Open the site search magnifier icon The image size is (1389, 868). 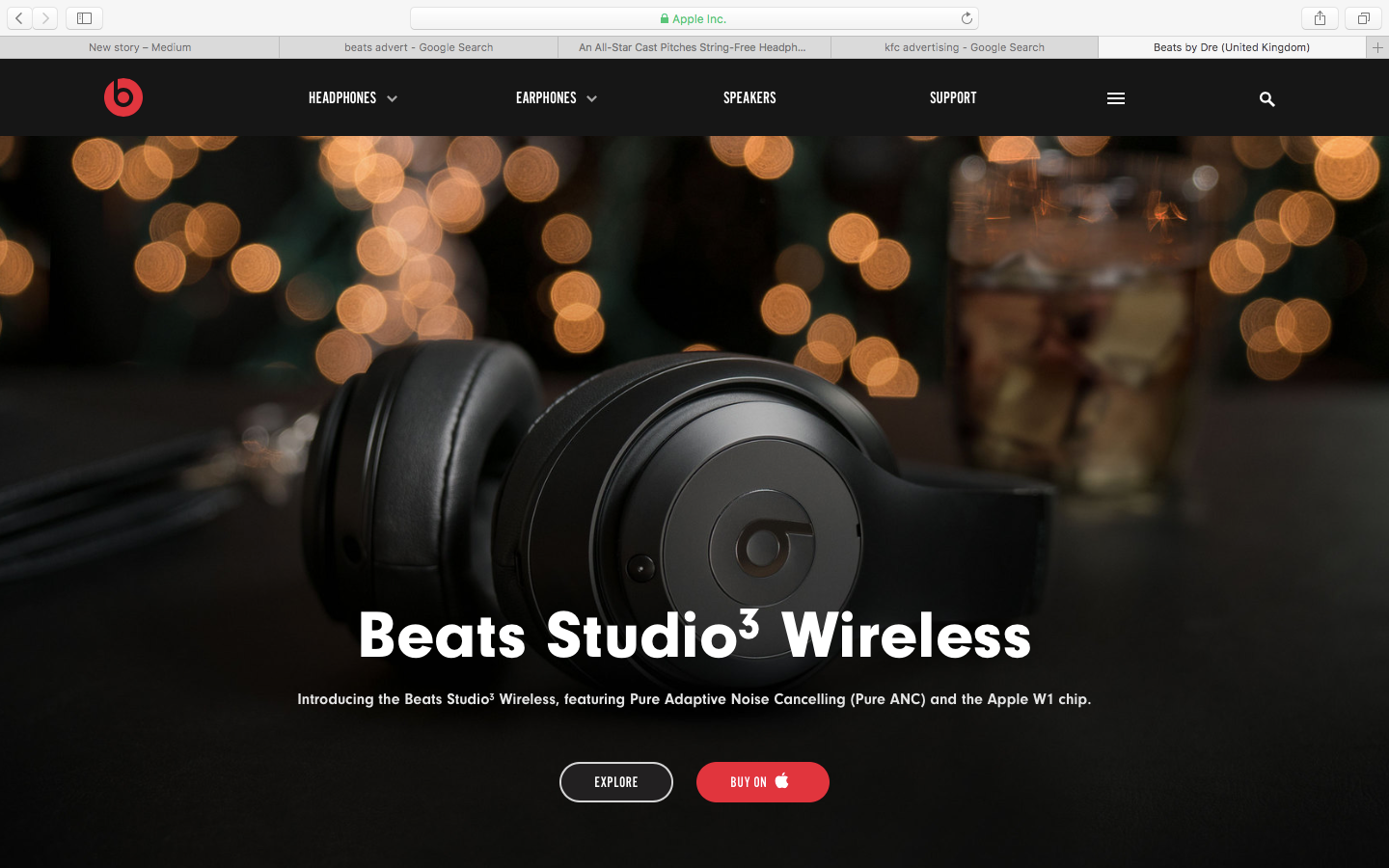click(x=1267, y=98)
